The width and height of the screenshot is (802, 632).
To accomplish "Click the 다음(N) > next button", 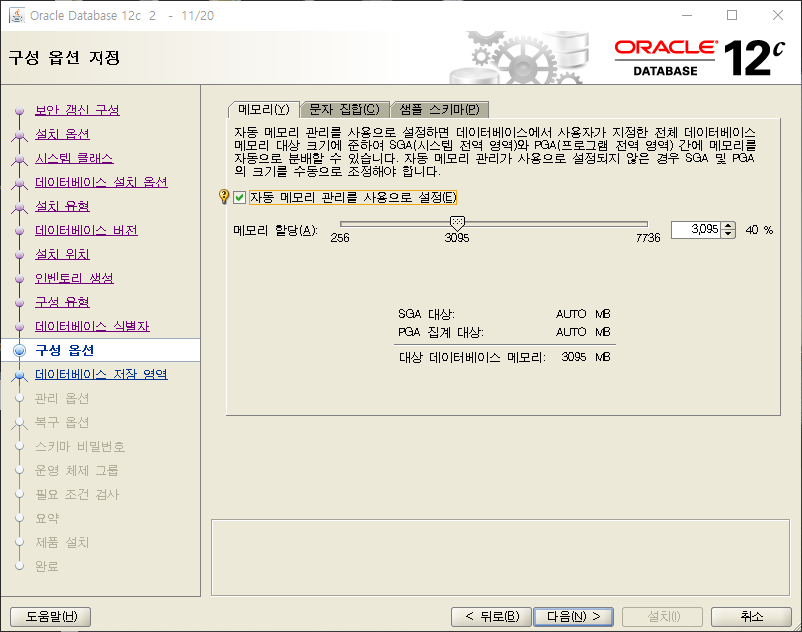I will point(573,617).
